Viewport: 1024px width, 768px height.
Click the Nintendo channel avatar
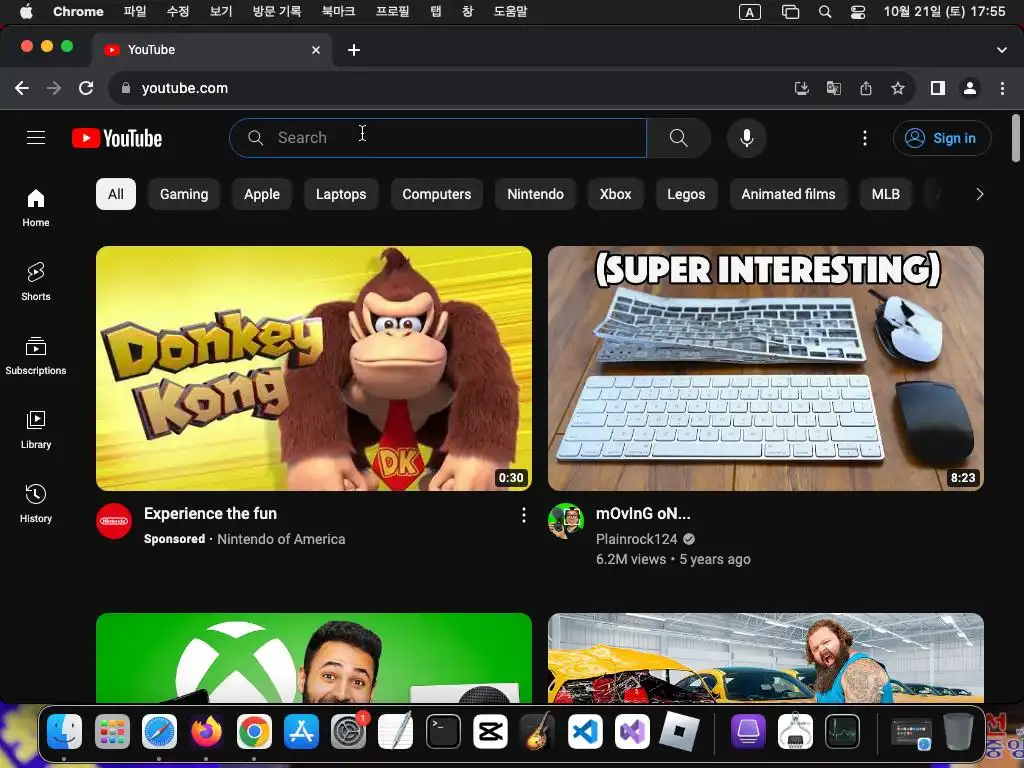114,520
